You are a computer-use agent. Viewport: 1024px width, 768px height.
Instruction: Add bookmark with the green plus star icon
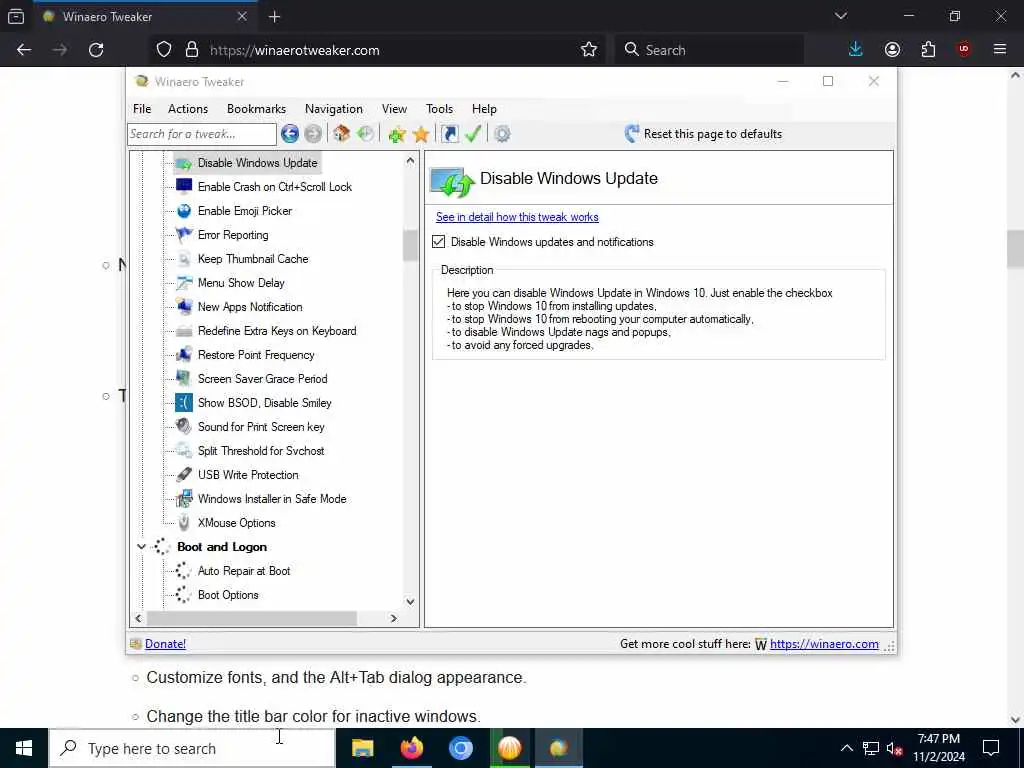[397, 134]
